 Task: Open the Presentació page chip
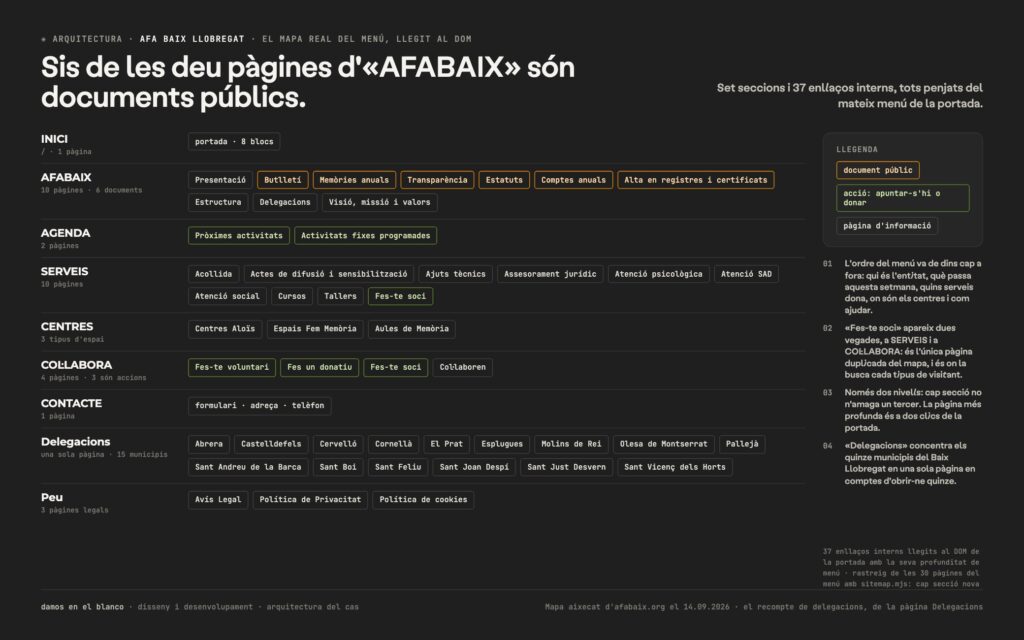[x=220, y=180]
